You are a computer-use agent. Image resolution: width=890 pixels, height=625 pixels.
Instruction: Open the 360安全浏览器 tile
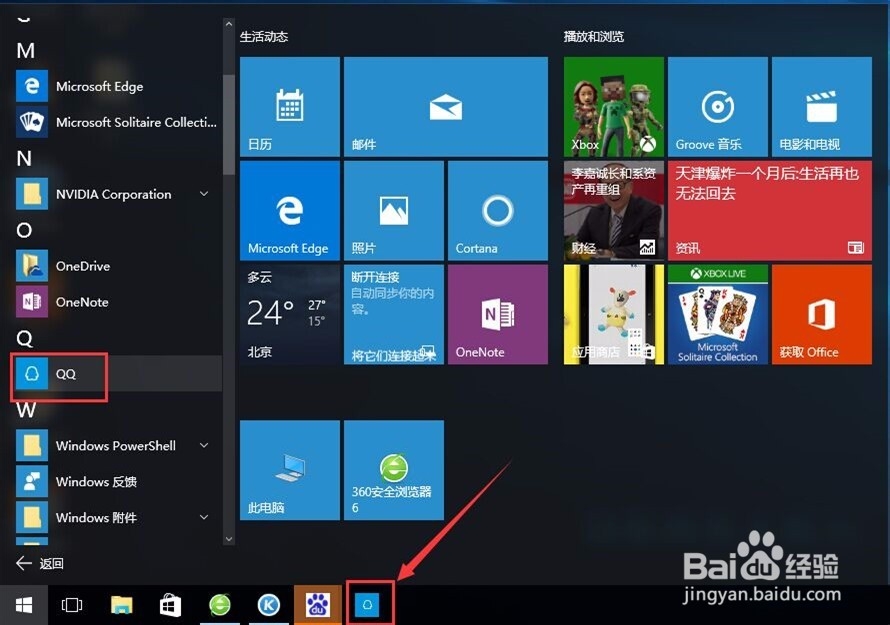(394, 470)
